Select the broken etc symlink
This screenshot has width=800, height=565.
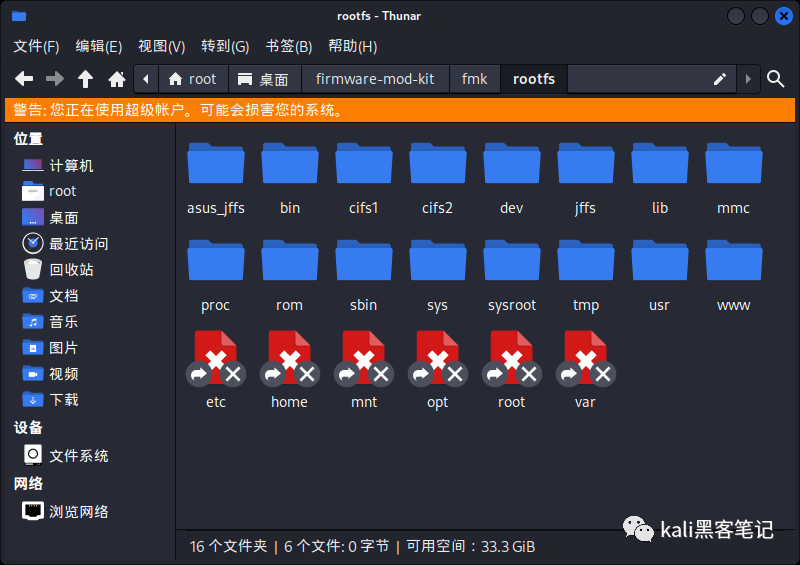[x=216, y=370]
